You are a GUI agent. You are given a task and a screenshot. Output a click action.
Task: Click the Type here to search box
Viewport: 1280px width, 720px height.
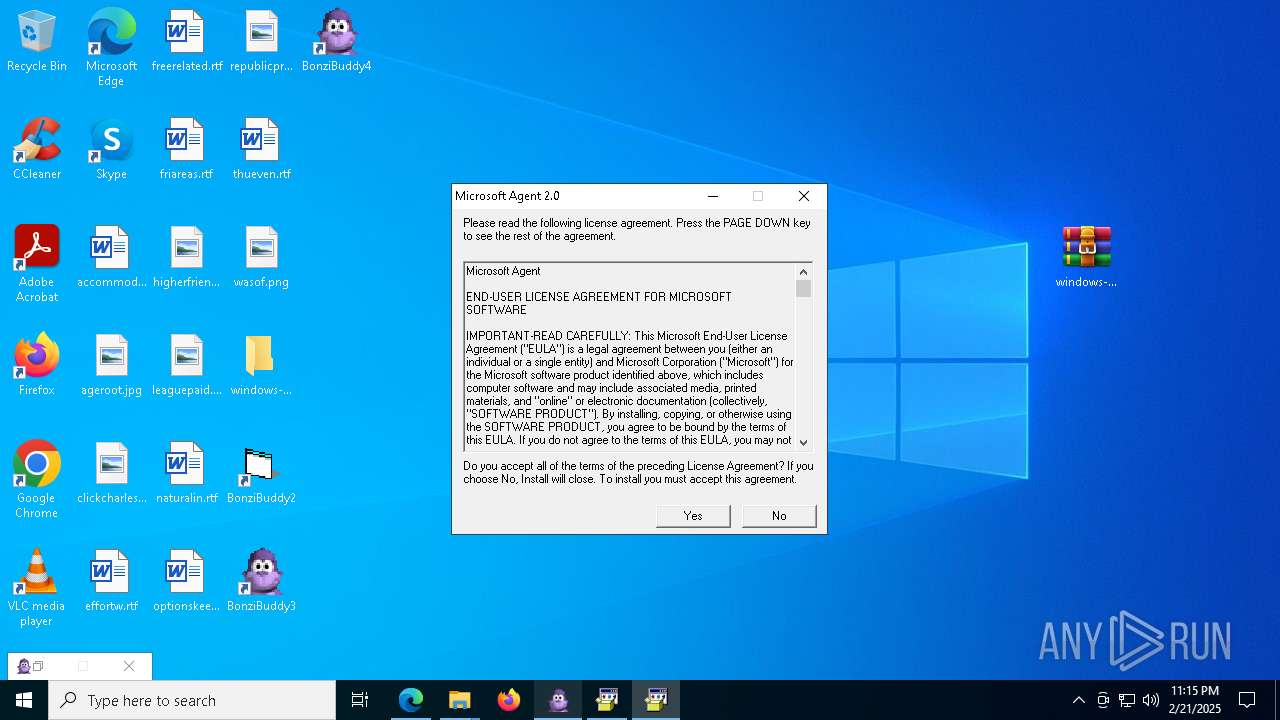pos(192,700)
